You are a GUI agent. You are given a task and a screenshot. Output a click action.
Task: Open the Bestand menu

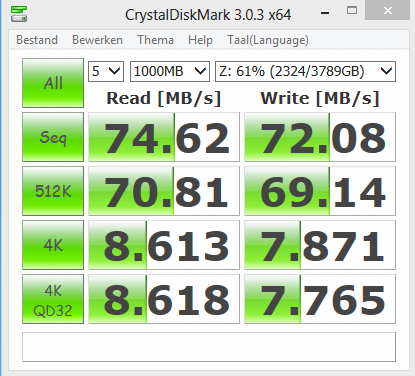37,40
